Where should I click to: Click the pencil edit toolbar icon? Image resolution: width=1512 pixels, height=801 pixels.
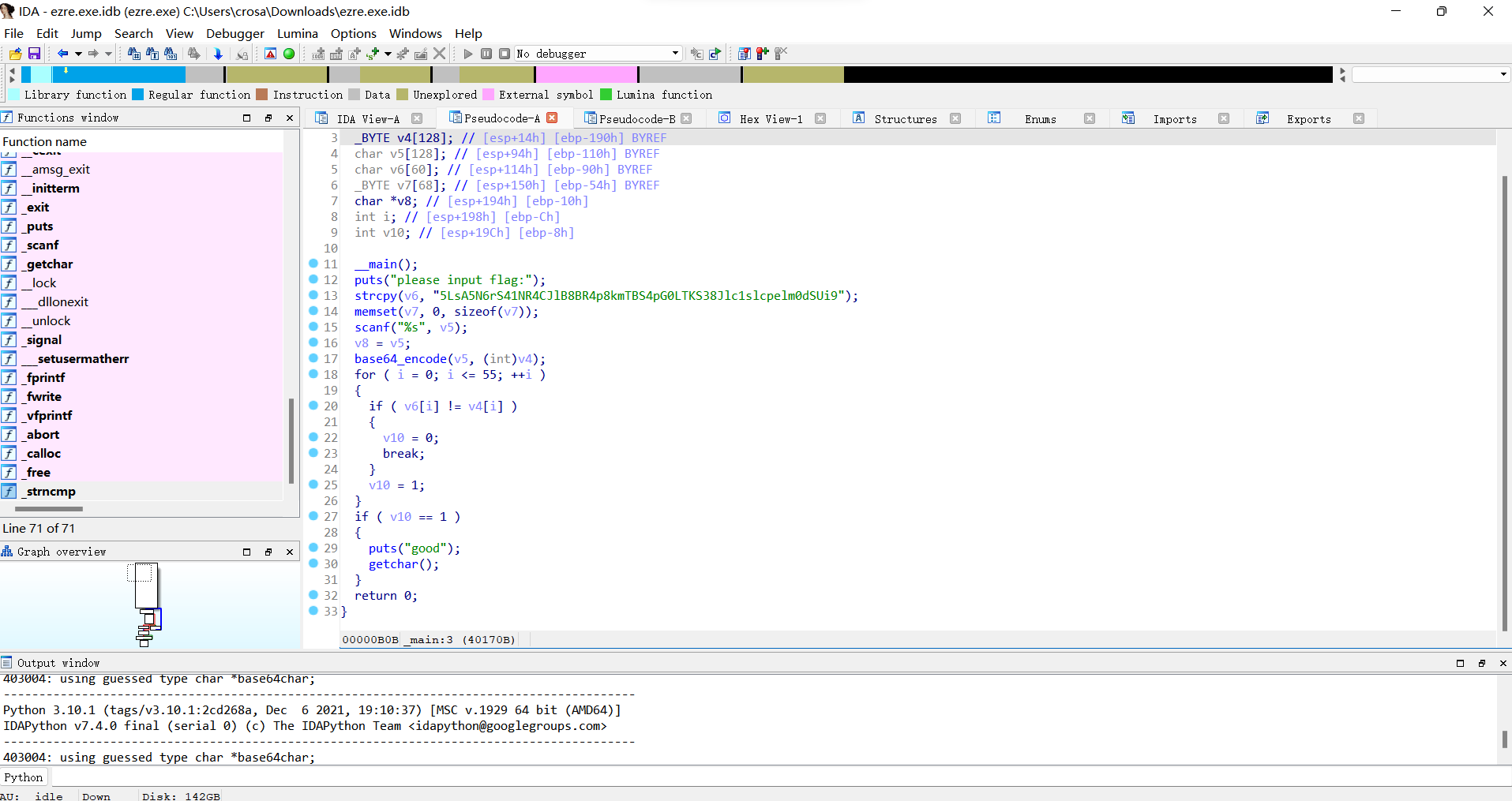[x=421, y=54]
